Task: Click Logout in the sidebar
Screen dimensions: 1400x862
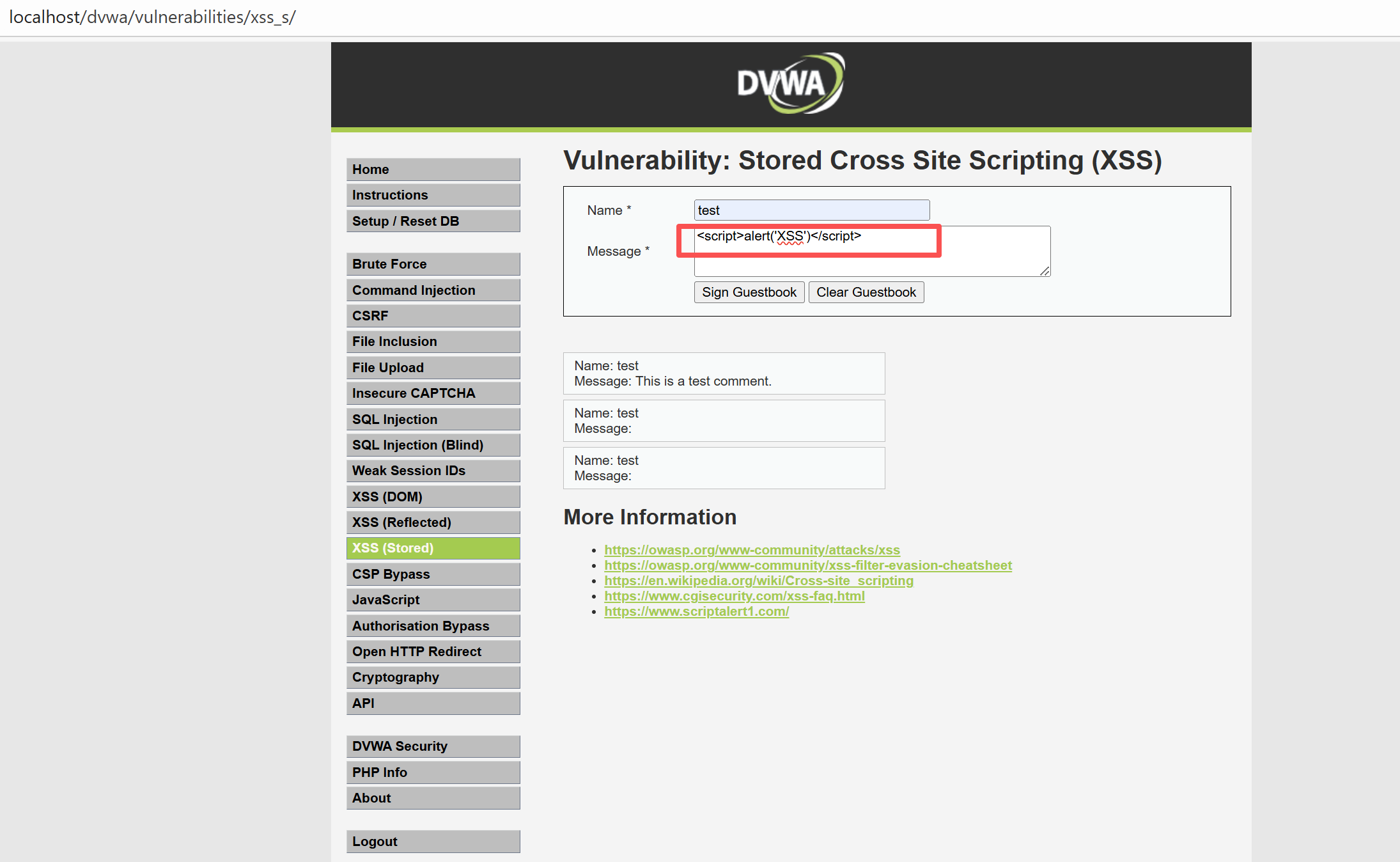Action: click(433, 842)
